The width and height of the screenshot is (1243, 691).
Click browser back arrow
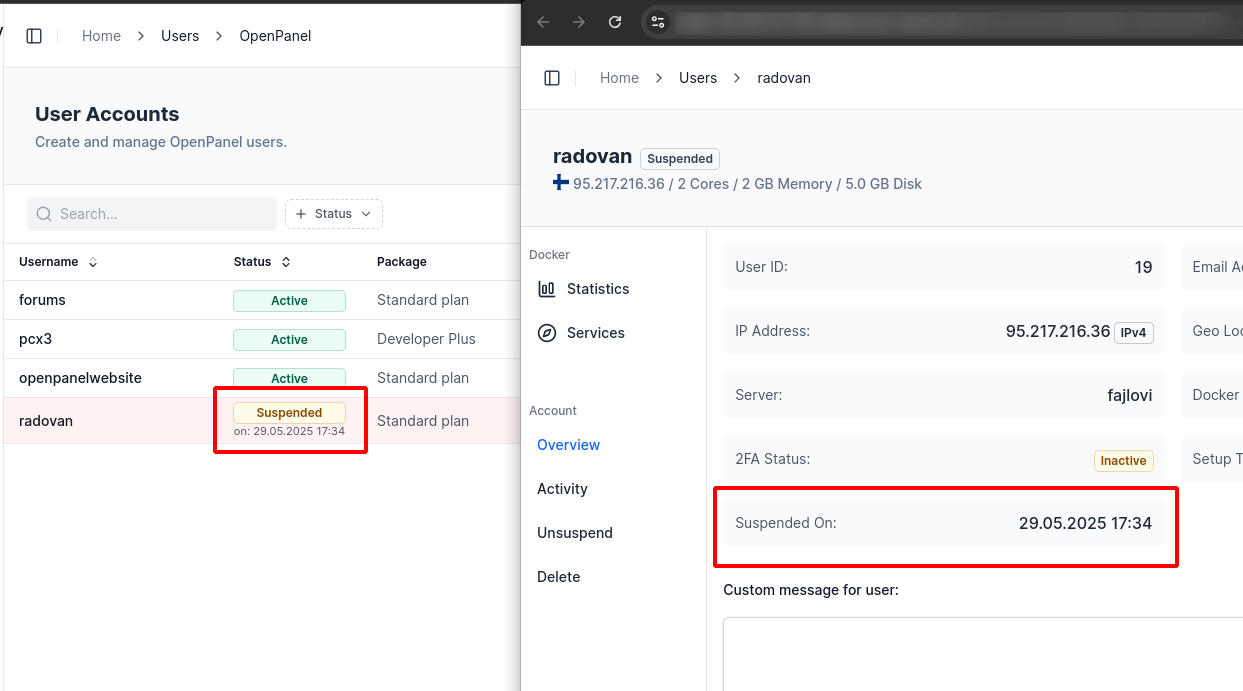(543, 21)
